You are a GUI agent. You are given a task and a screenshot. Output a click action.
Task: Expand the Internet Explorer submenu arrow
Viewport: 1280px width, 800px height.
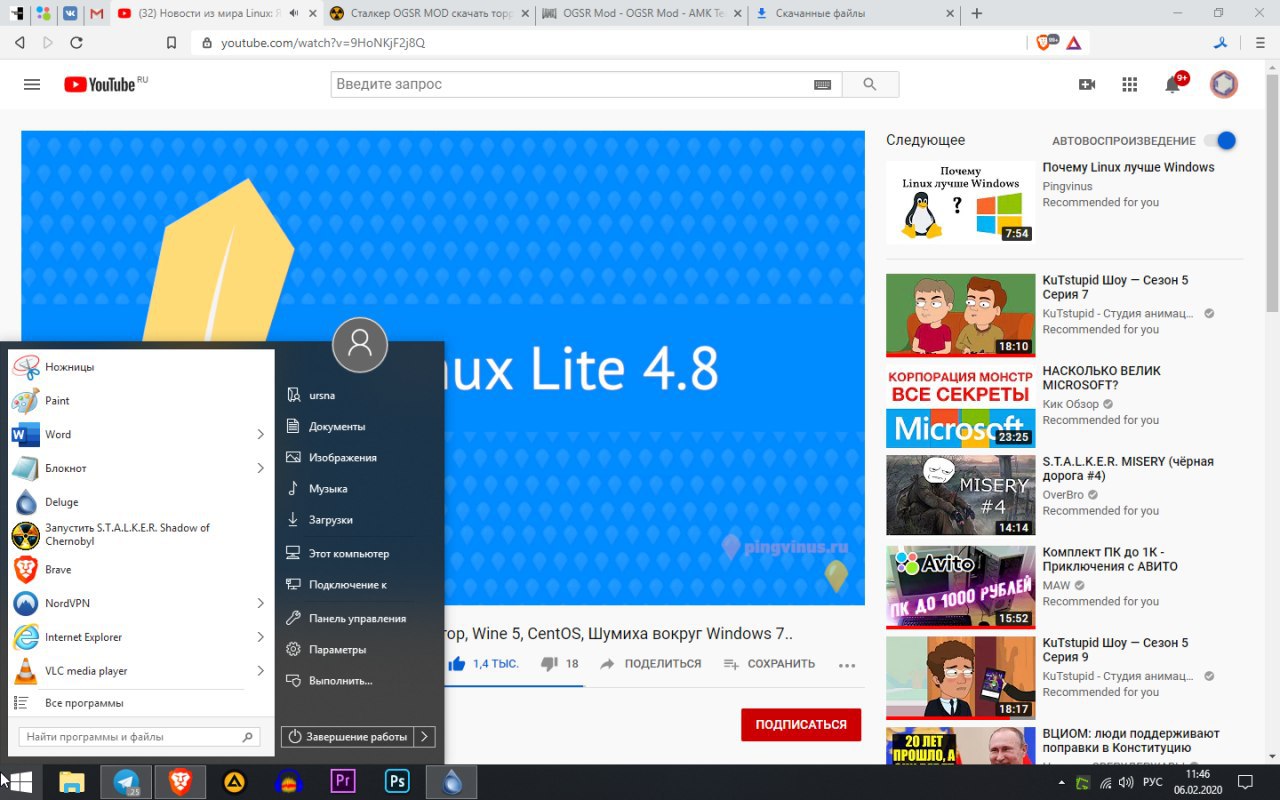(x=260, y=637)
